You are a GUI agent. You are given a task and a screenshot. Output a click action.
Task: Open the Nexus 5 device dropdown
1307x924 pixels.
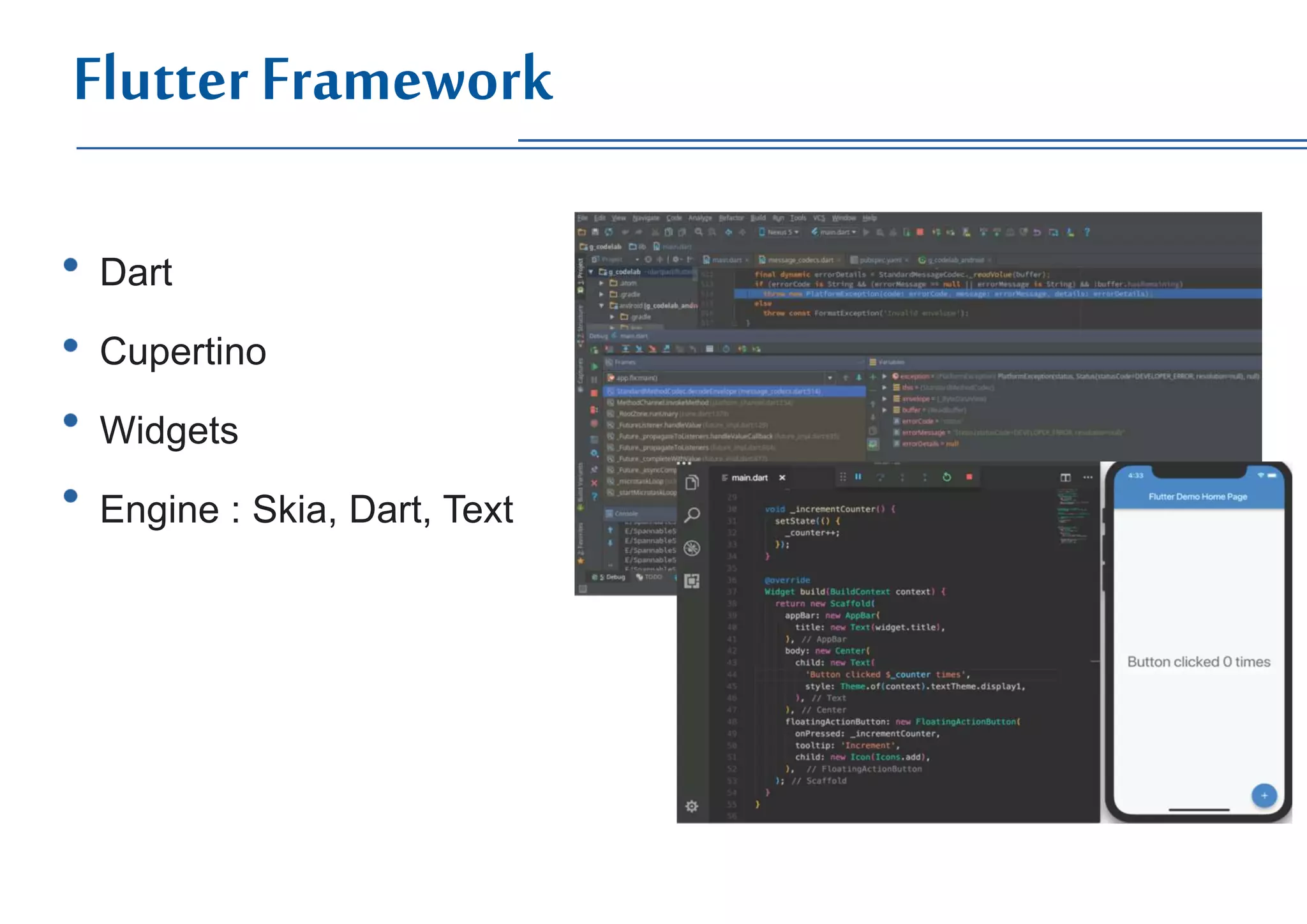779,232
